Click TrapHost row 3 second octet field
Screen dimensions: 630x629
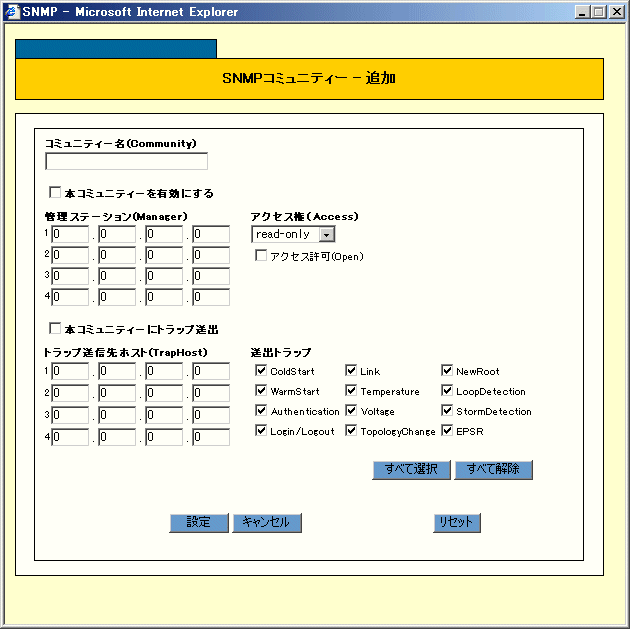point(117,415)
